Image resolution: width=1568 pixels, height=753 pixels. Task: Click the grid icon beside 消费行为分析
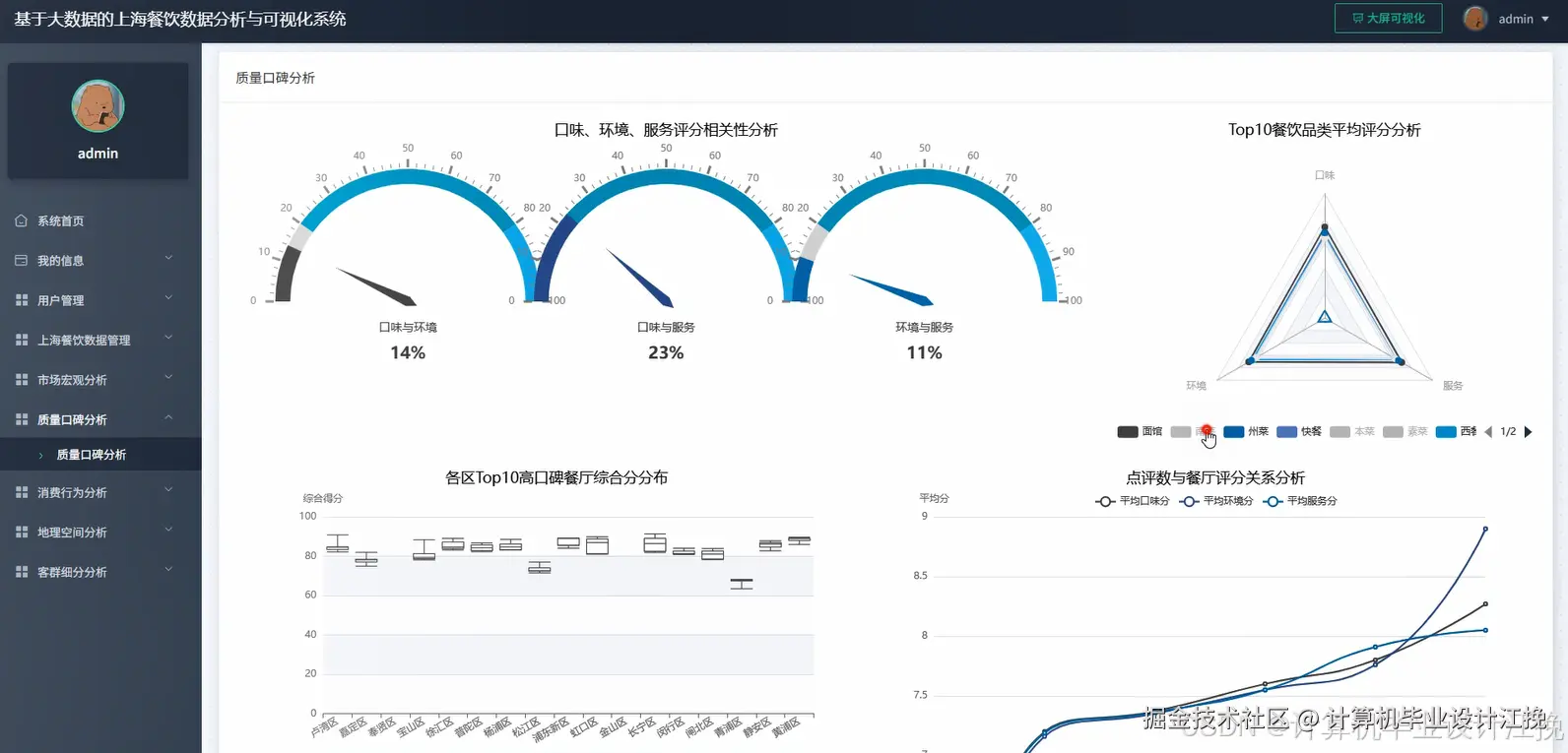click(x=22, y=492)
